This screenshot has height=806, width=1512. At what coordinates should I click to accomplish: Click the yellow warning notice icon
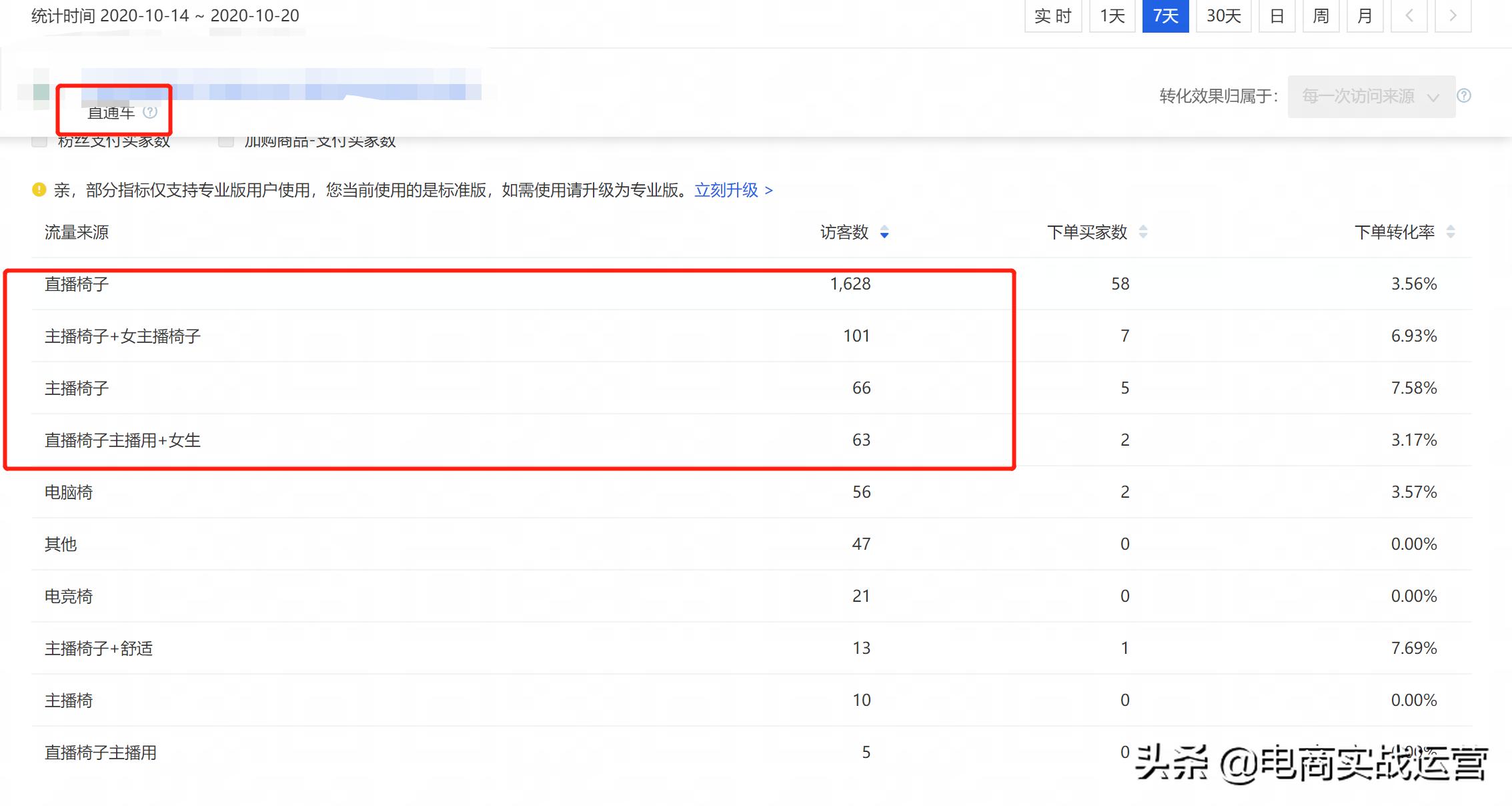39,190
